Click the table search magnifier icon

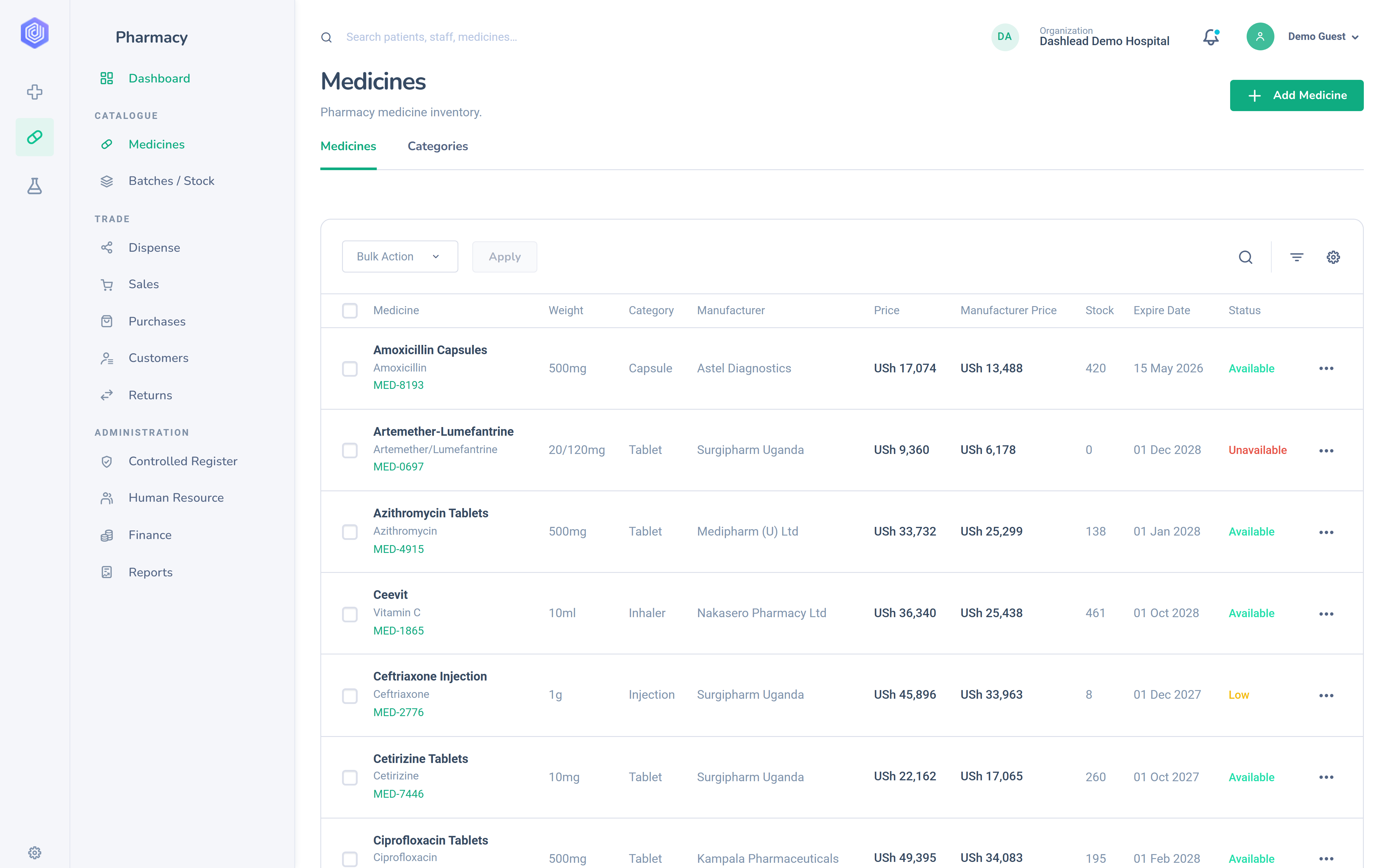(1245, 257)
